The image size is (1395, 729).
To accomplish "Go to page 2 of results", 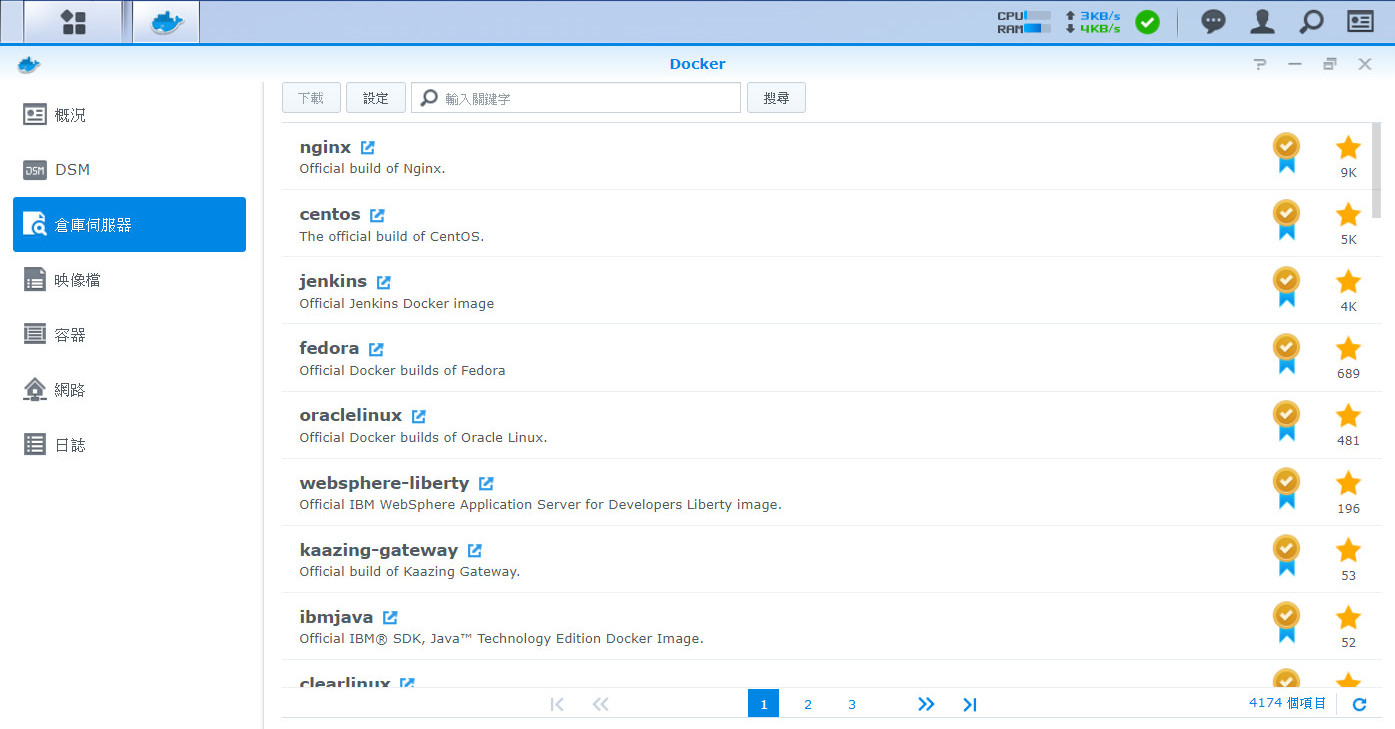I will click(808, 704).
